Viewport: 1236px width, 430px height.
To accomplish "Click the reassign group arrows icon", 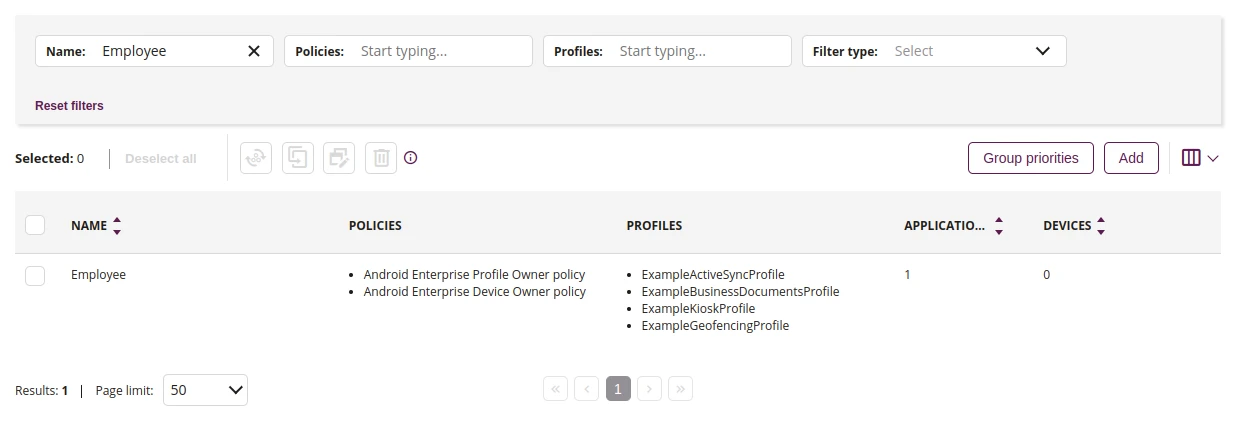I will point(257,158).
